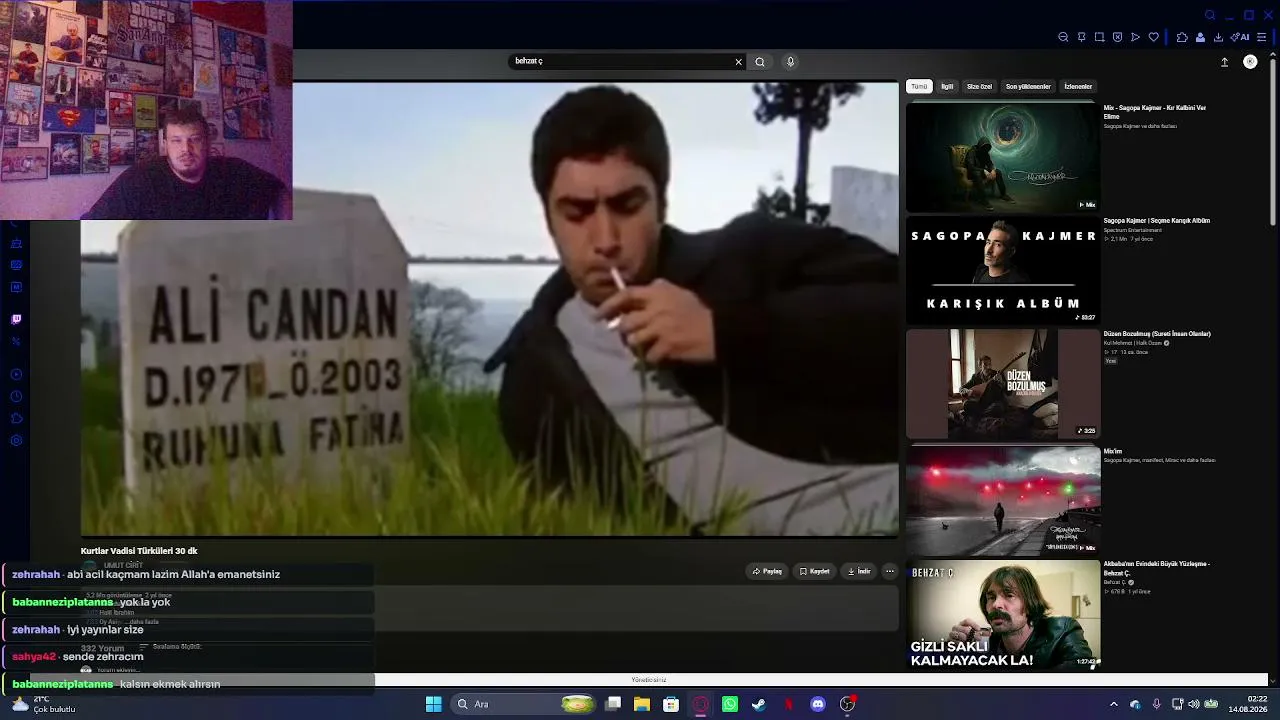Select the İzlenenler filter chip
1280x720 pixels.
click(1078, 87)
